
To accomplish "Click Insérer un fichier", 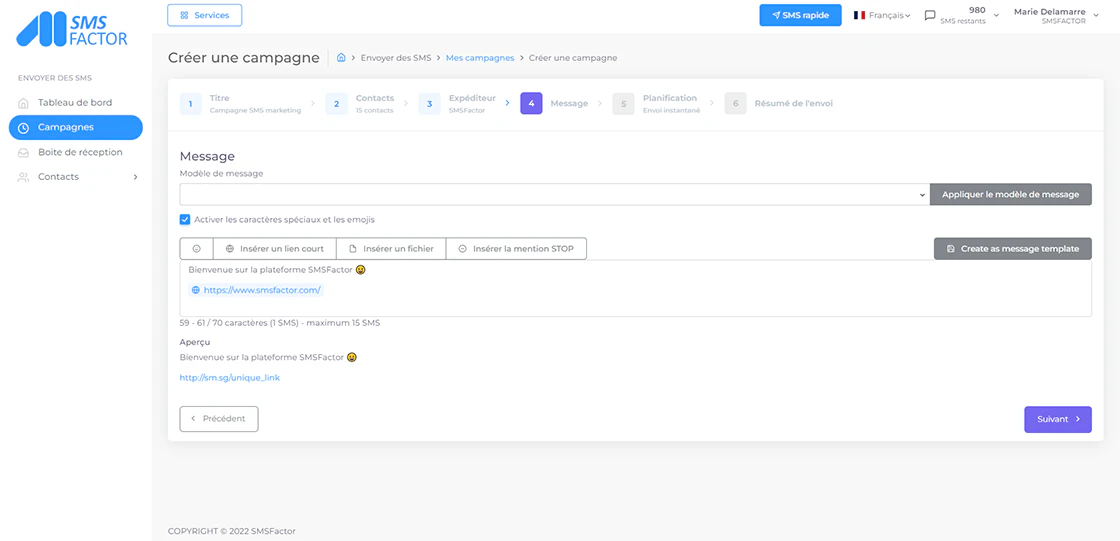I will tap(391, 249).
